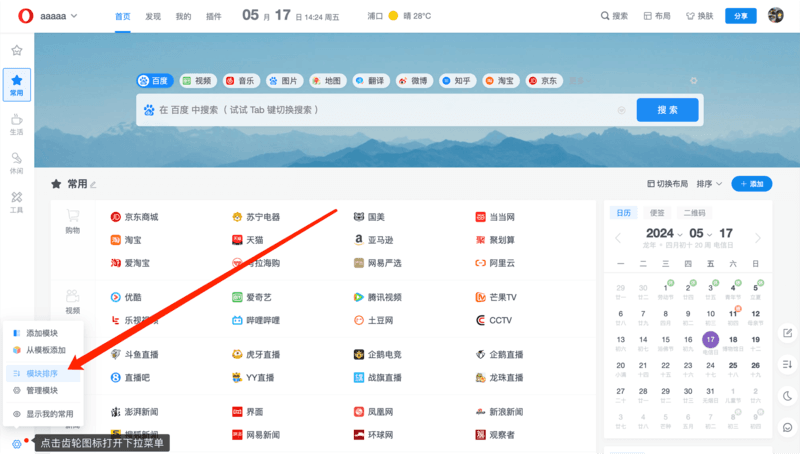
Task: Open the 工具 sidebar category
Action: (x=17, y=202)
